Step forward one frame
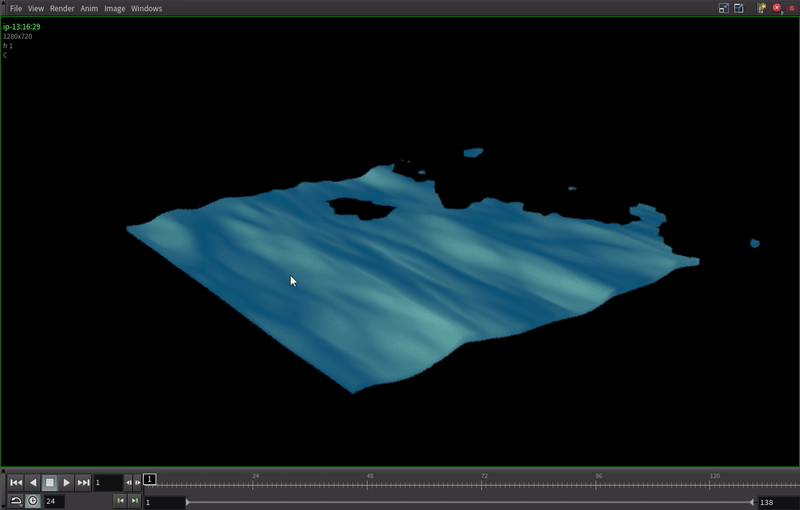The image size is (800, 510). [138, 483]
